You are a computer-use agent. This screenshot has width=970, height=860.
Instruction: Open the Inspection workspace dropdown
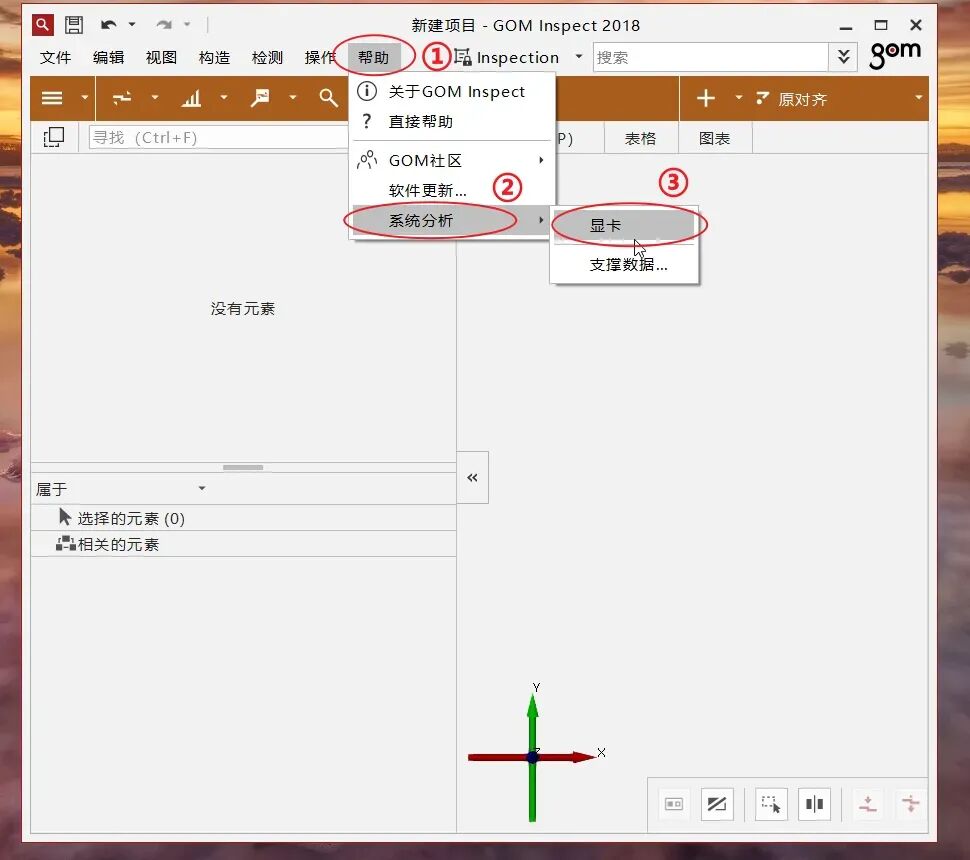578,56
